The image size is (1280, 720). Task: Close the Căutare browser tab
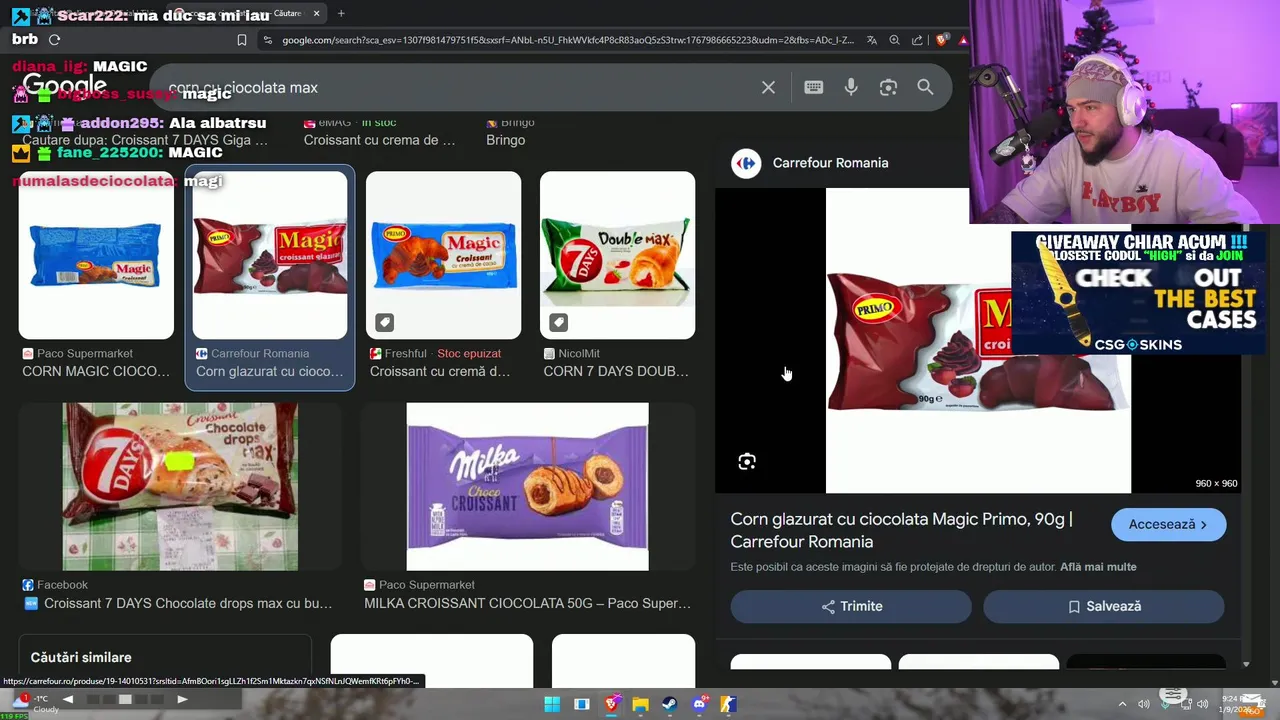[x=316, y=13]
